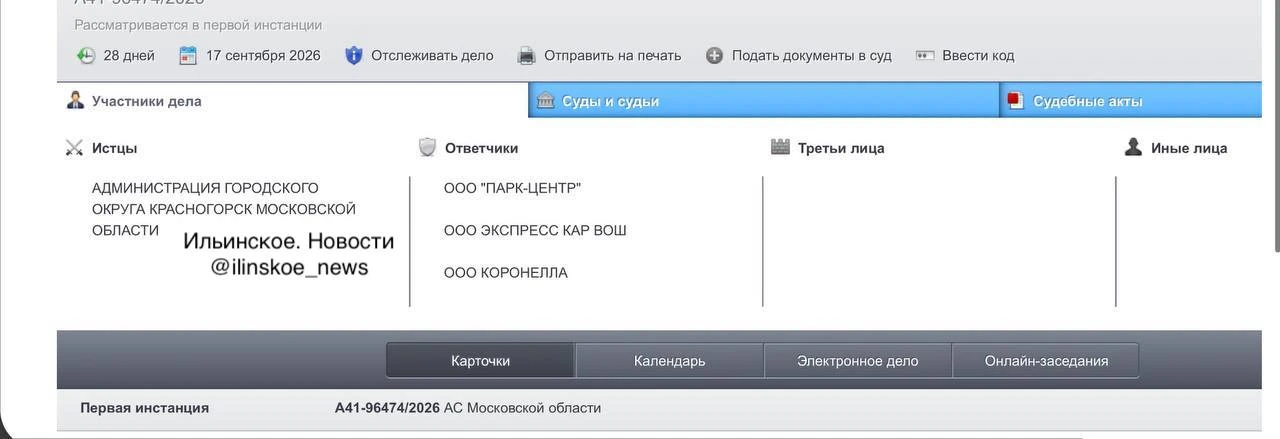Click the code icon beside Ввести код
The image size is (1280, 439).
pos(925,56)
